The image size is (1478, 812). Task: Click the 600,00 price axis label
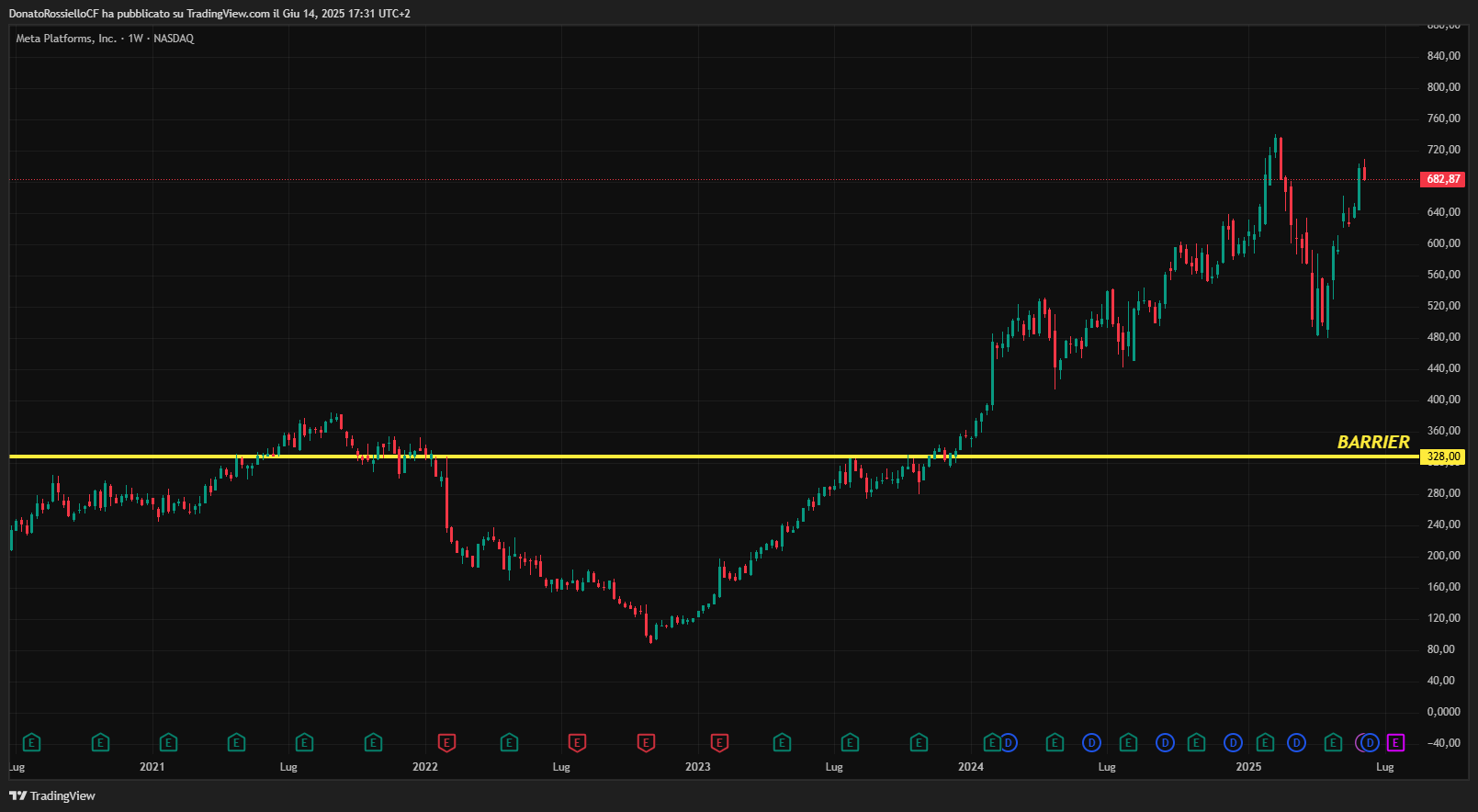click(x=1443, y=243)
